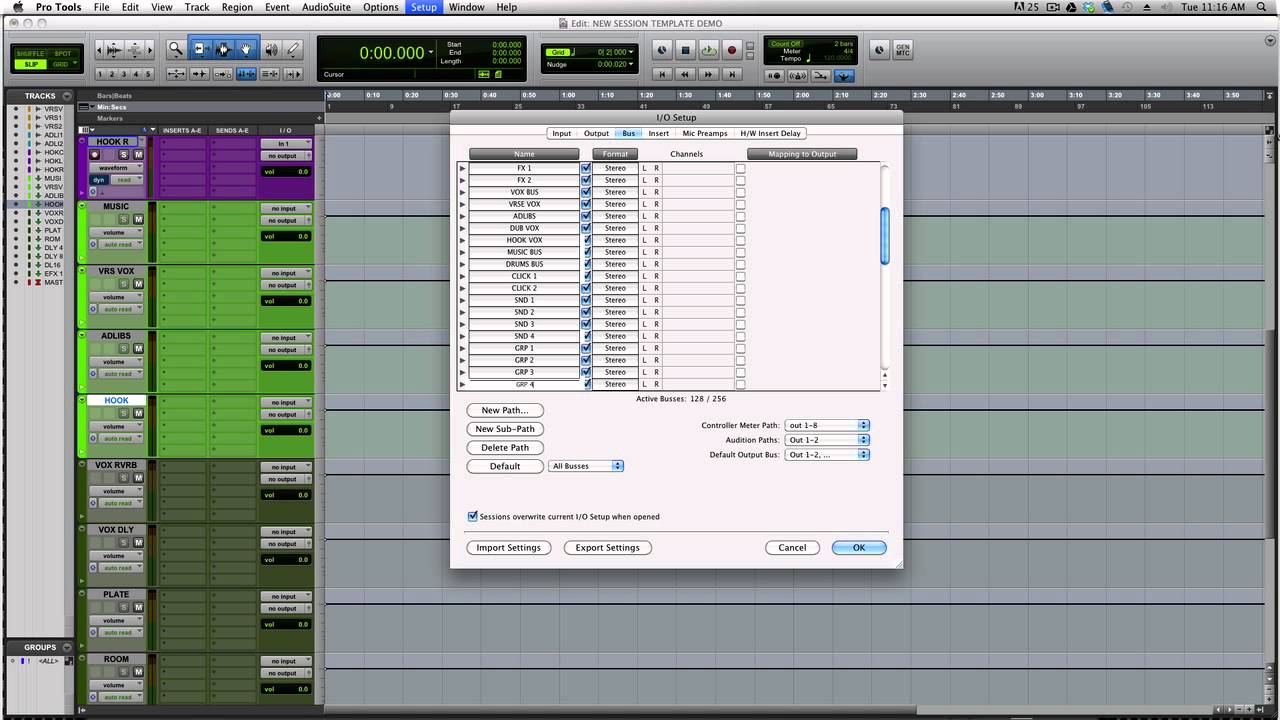Toggle Sessions overwrite current I/O Setup checkbox
1280x720 pixels.
473,517
